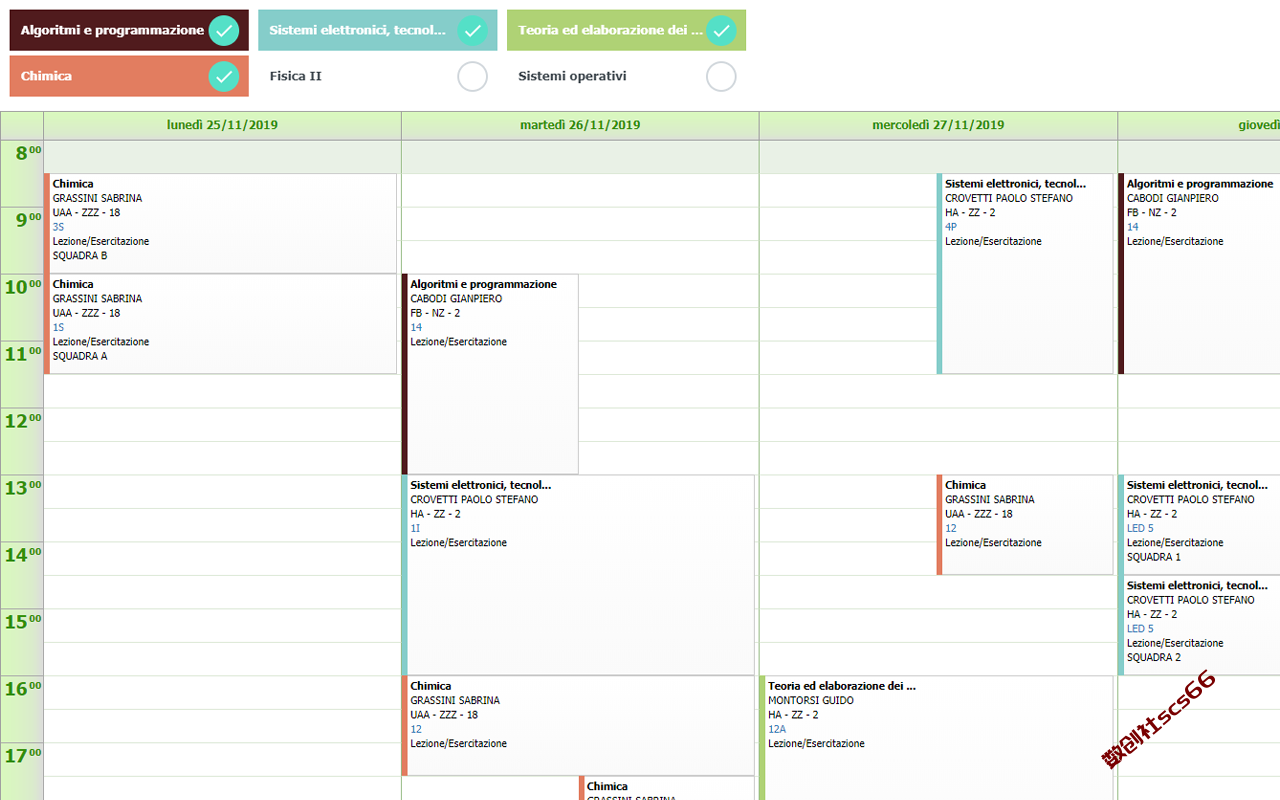The image size is (1280, 800).
Task: Enable Sistemi operativi course filter
Action: [x=721, y=76]
